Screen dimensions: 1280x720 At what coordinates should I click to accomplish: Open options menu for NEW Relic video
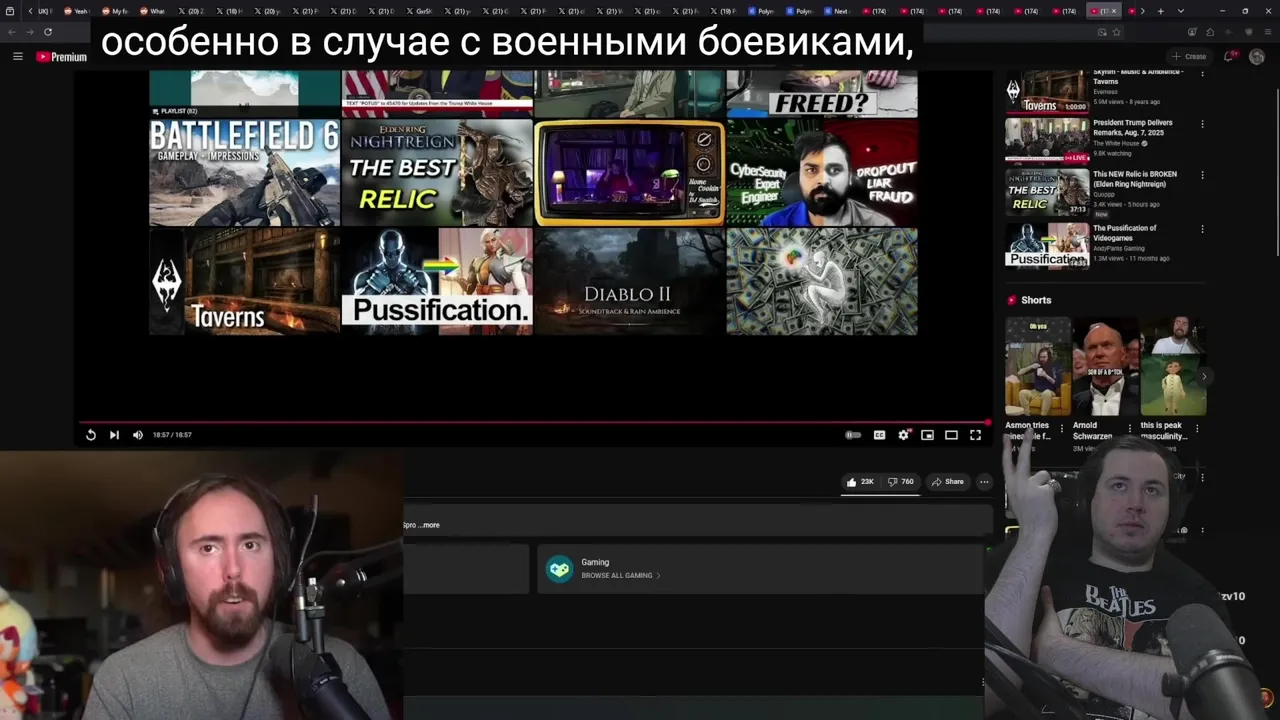tap(1202, 175)
